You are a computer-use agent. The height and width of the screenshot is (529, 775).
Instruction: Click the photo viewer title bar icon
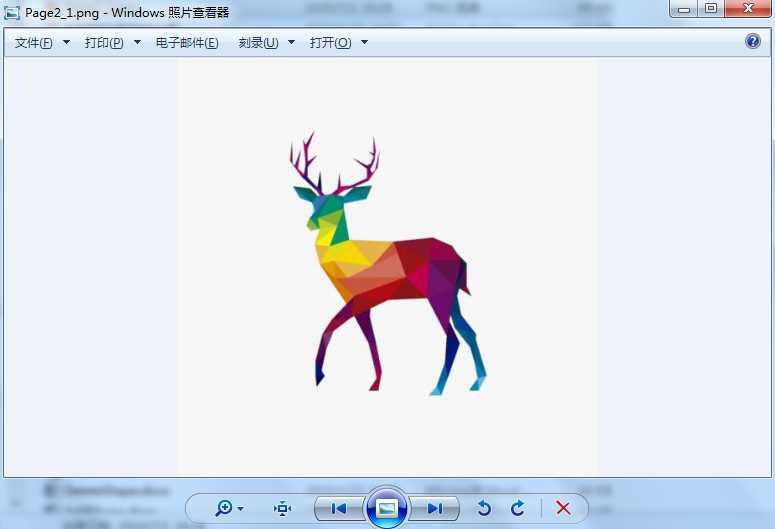(x=12, y=12)
